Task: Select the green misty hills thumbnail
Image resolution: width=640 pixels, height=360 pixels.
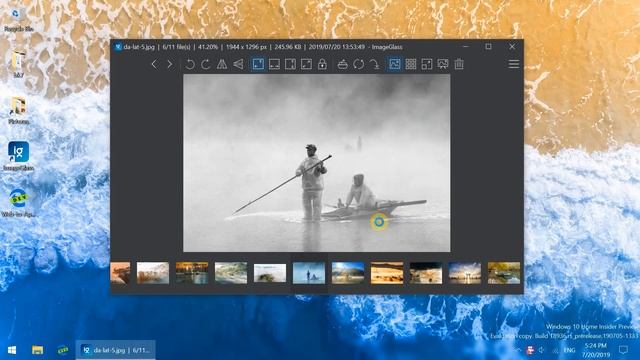Action: pyautogui.click(x=231, y=273)
